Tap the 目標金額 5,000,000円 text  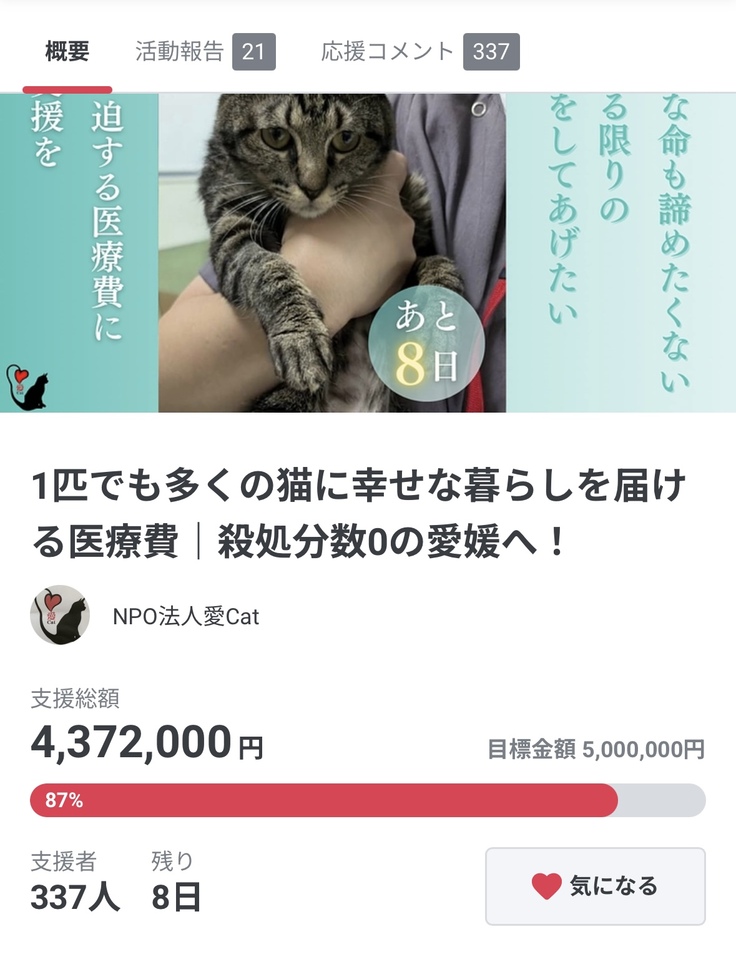595,749
